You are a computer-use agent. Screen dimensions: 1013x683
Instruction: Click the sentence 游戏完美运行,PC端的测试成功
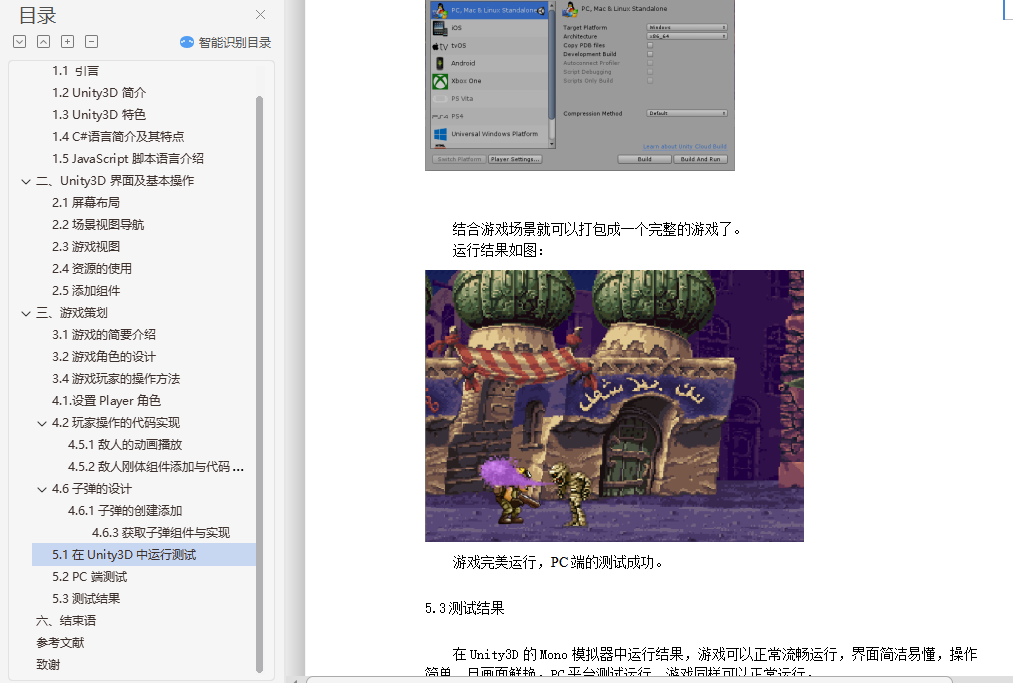click(558, 562)
